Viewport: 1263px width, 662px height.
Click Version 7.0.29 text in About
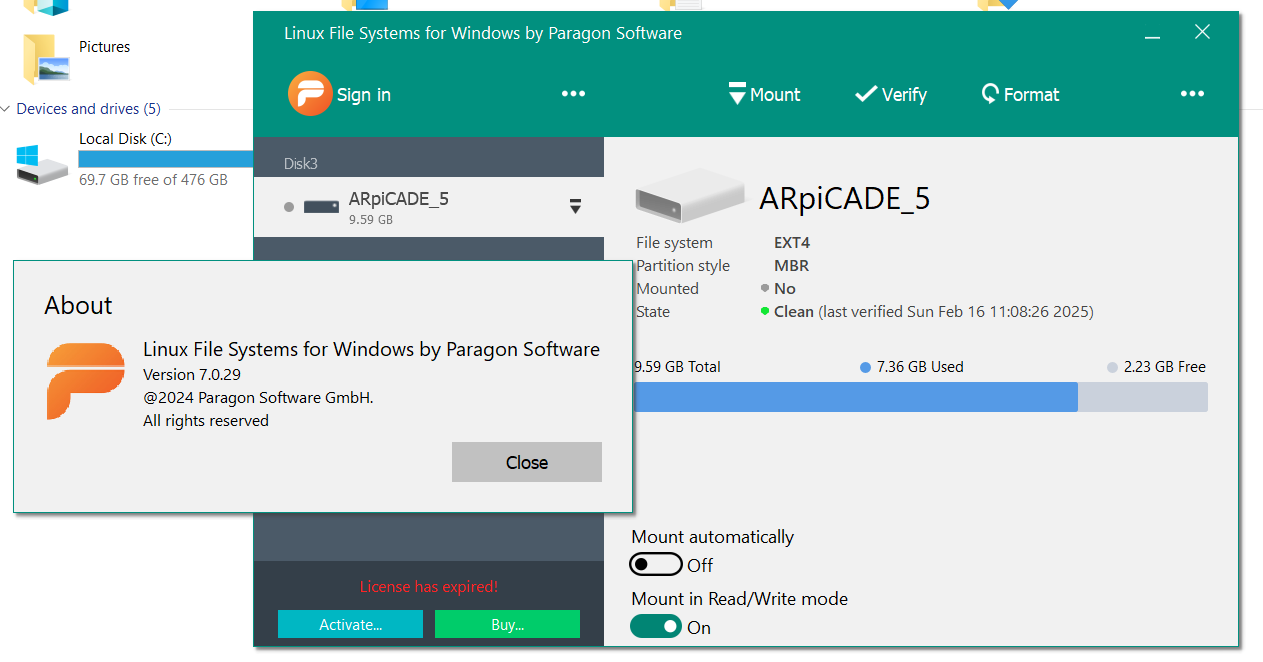coord(192,375)
